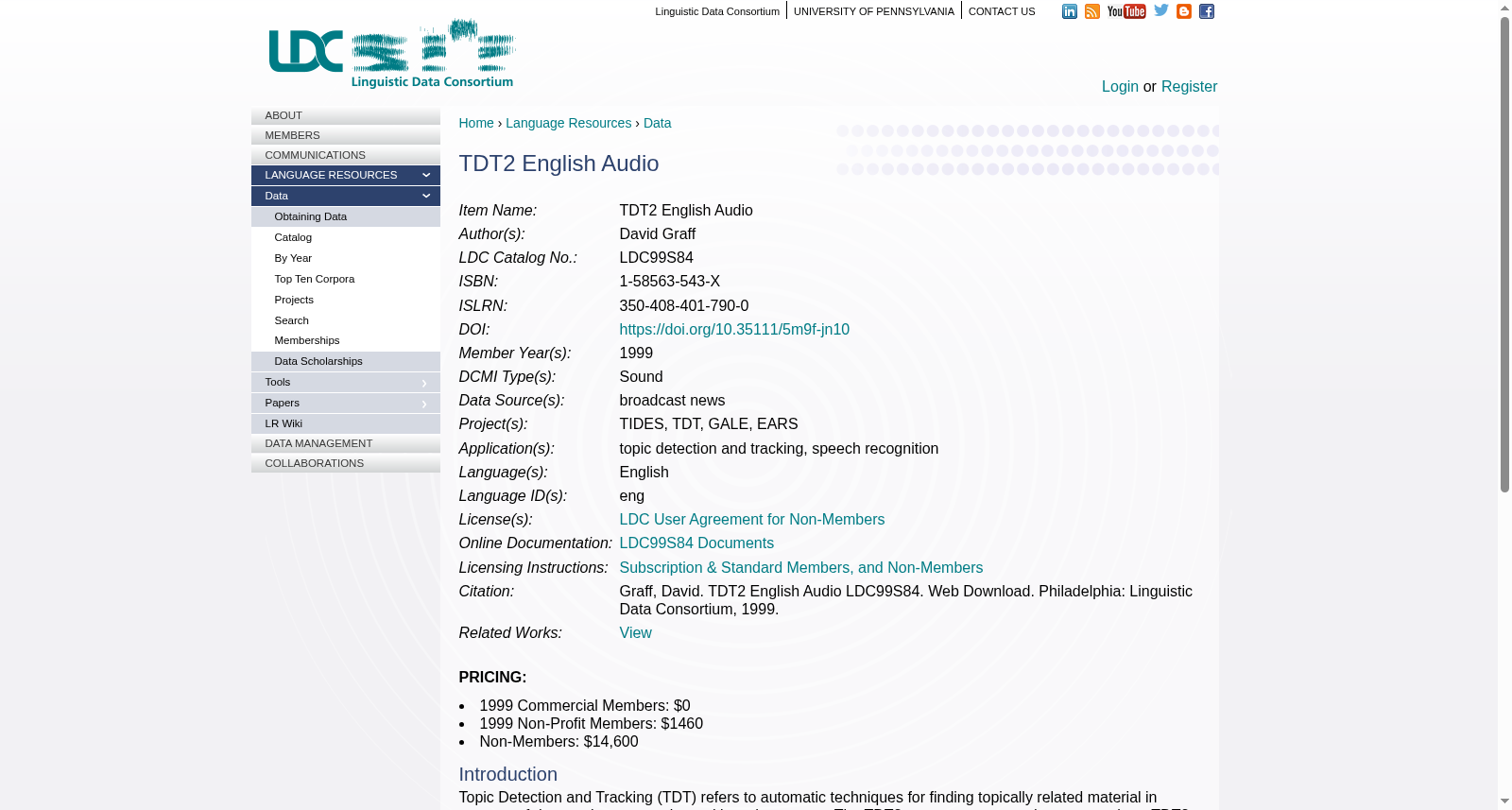
Task: Browse corpora By Year
Action: click(x=346, y=258)
